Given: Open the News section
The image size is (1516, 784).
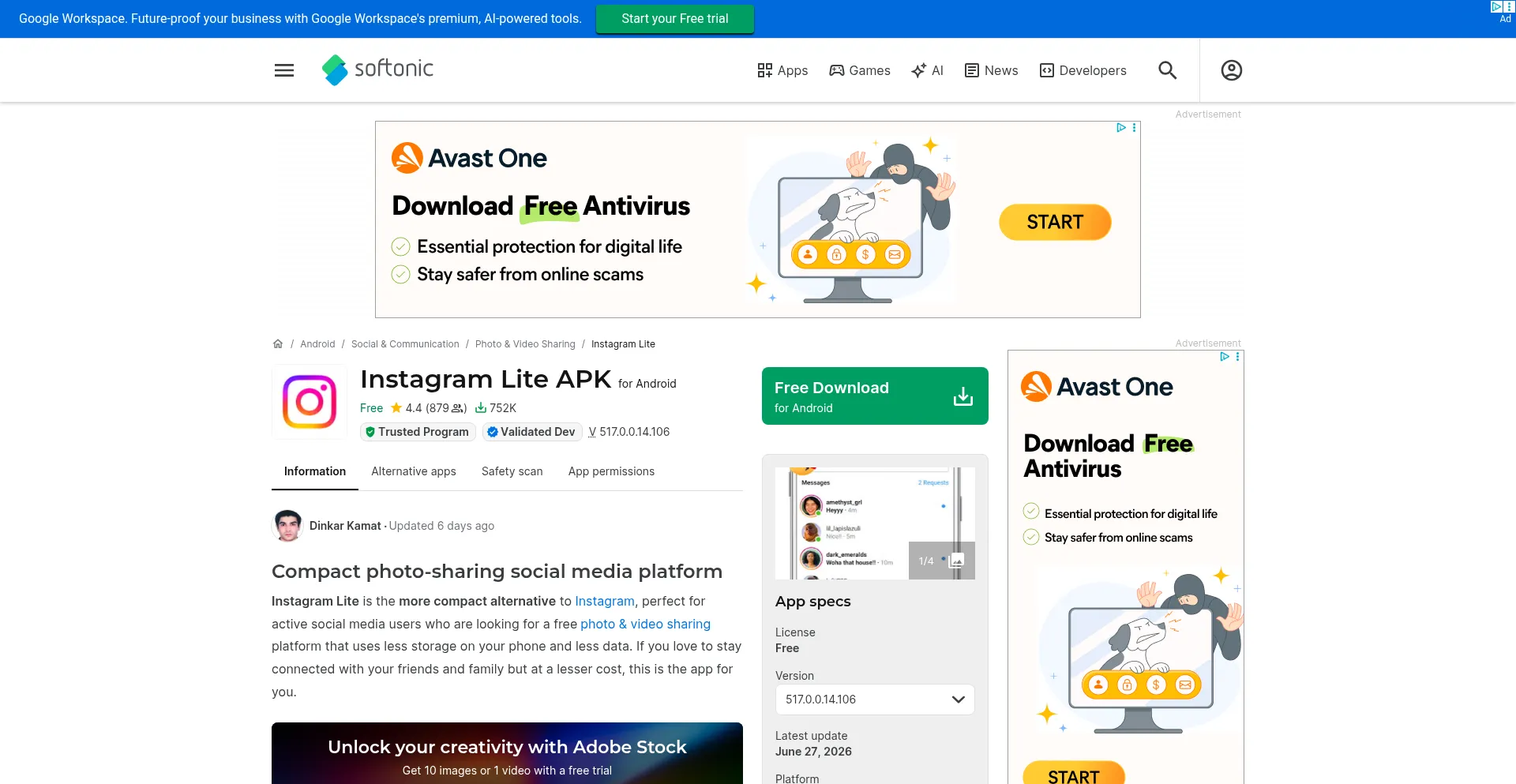Looking at the screenshot, I should pos(991,70).
